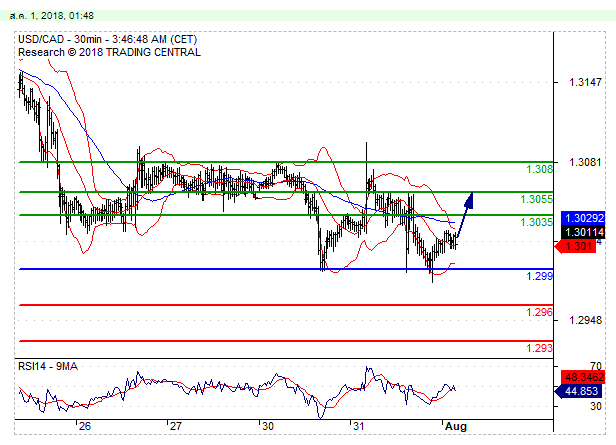Click the RSI 30 axis level
This screenshot has width=616, height=445.
596,406
